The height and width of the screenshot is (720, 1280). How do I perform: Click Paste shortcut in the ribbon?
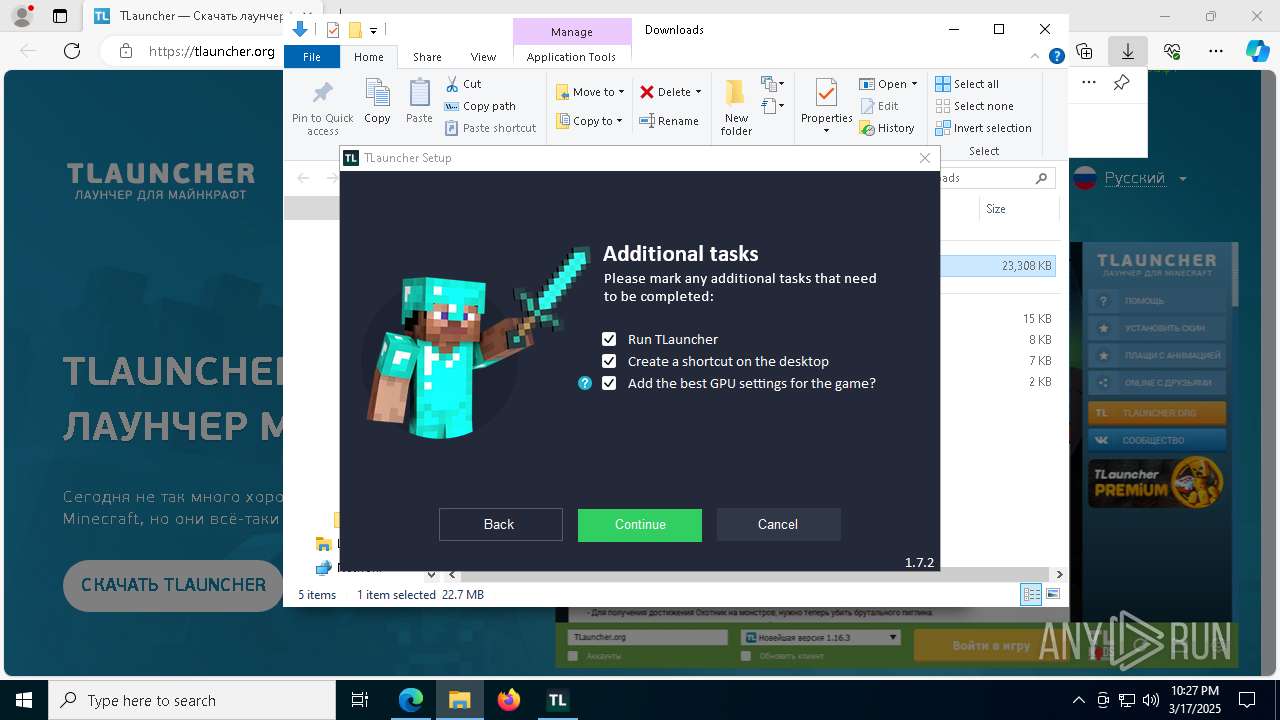tap(490, 128)
